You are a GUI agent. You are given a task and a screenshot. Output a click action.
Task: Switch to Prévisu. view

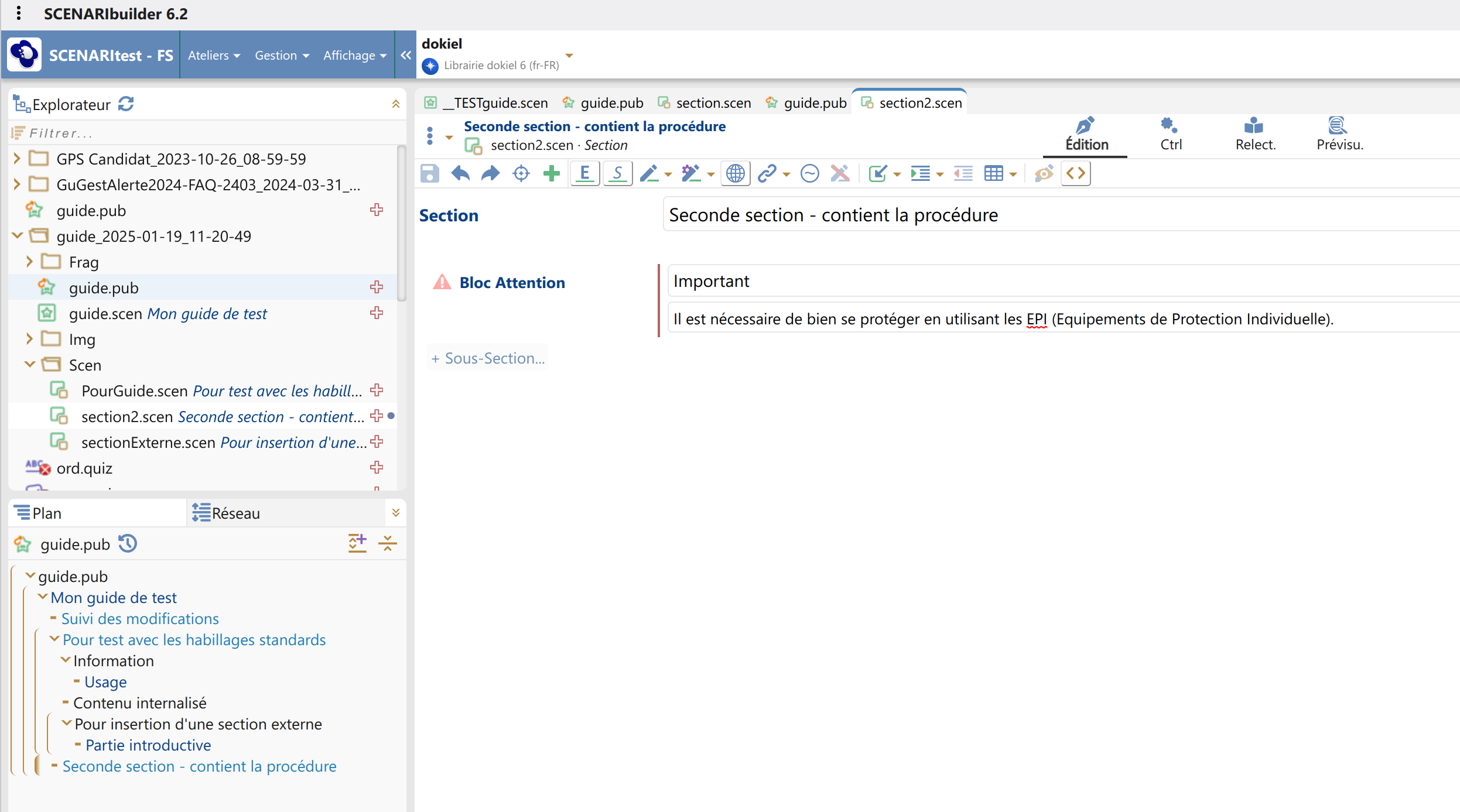[1339, 135]
